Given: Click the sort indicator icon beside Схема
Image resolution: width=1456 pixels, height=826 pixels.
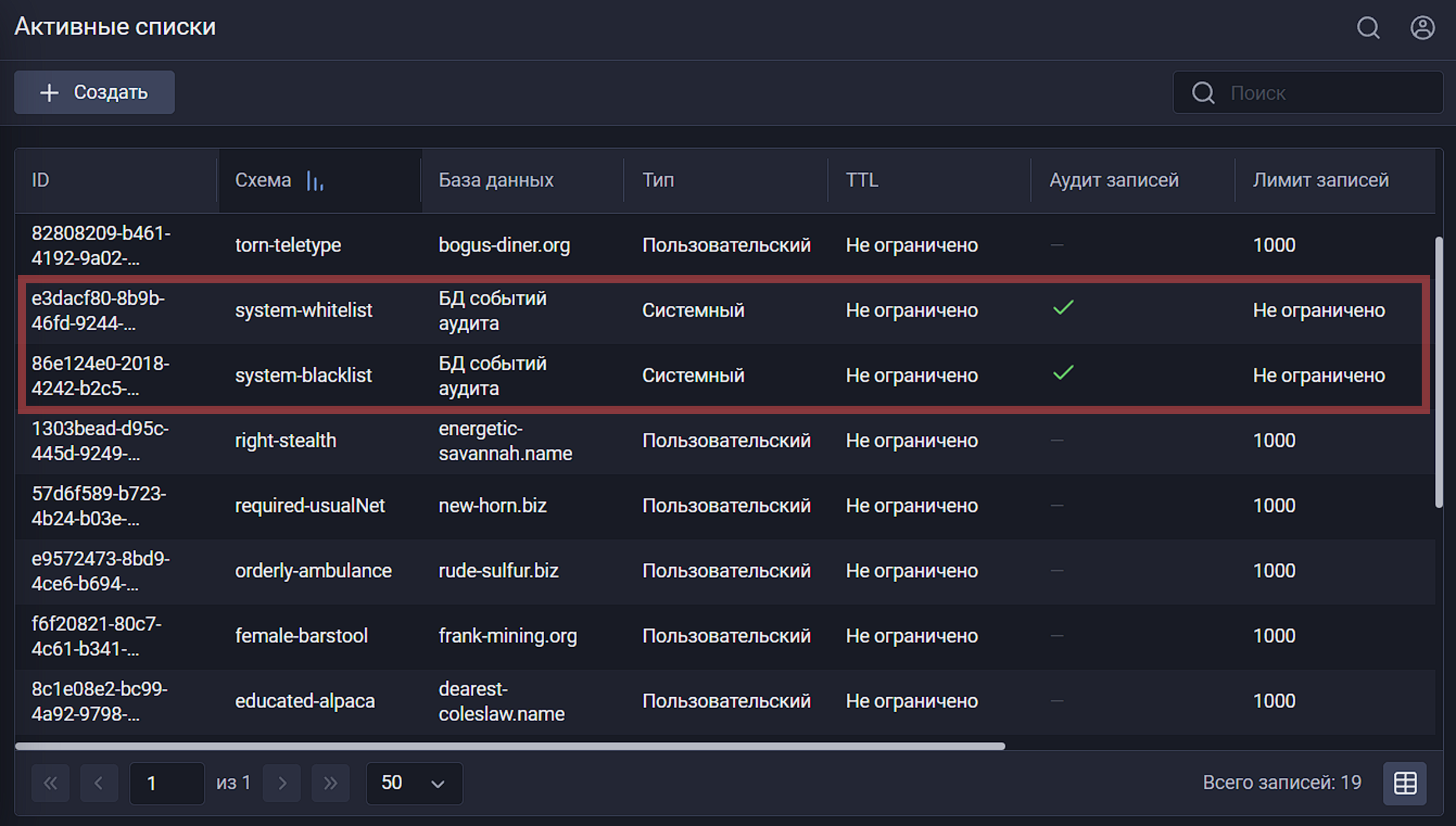Looking at the screenshot, I should pos(314,181).
